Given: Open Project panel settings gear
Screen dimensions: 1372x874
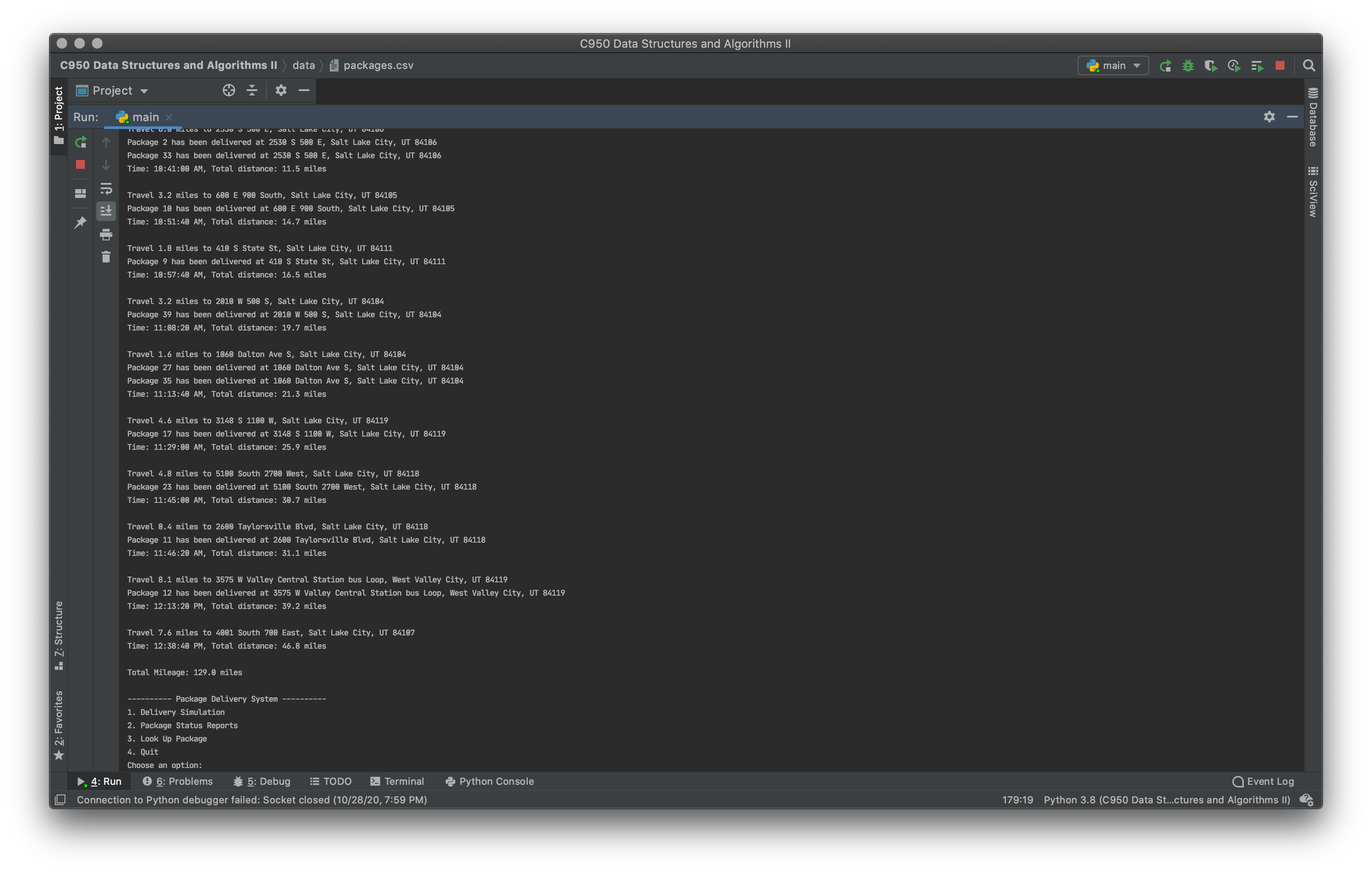Looking at the screenshot, I should coord(281,91).
